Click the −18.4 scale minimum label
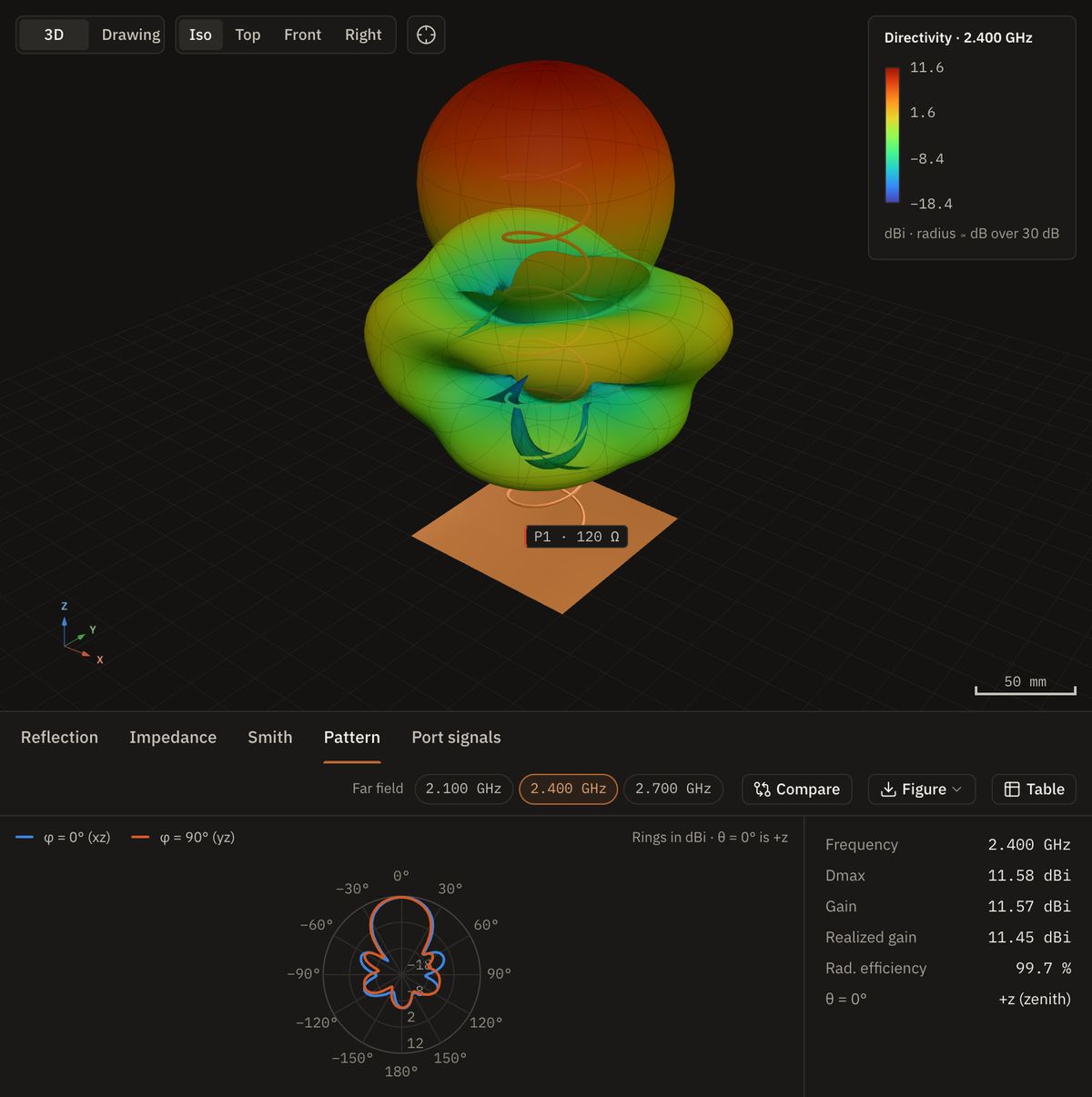 [x=931, y=204]
